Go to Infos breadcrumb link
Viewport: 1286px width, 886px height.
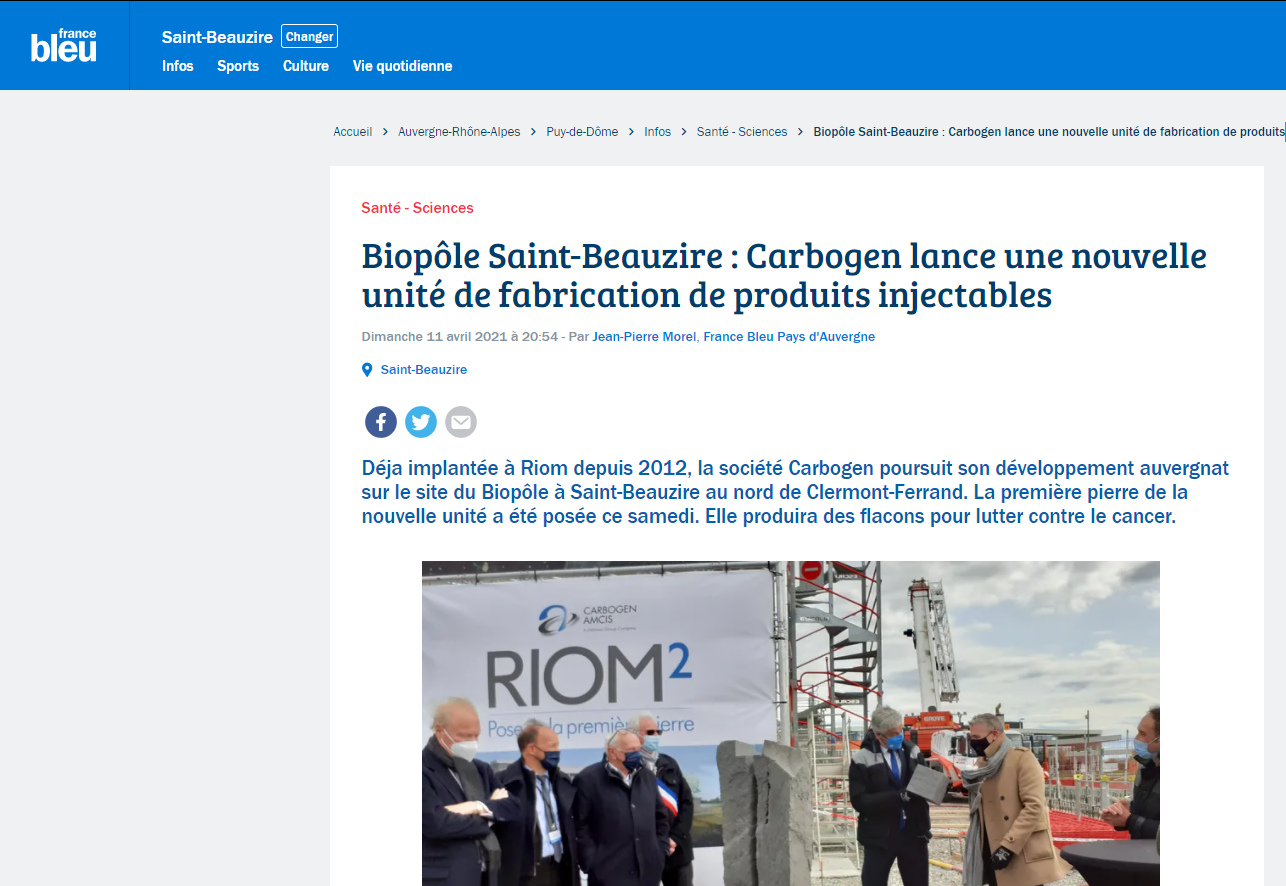pyautogui.click(x=658, y=132)
